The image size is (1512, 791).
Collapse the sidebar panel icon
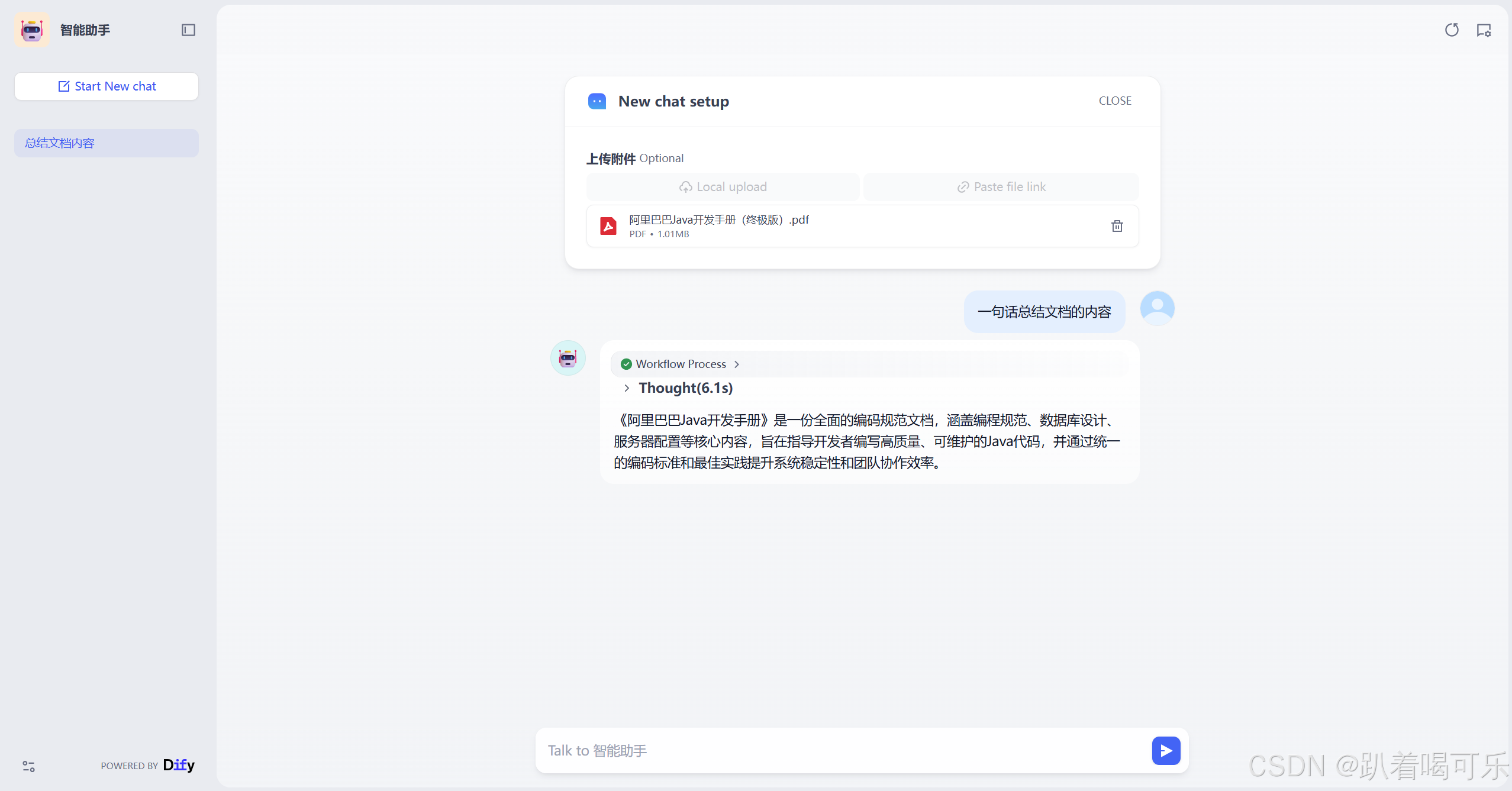(188, 30)
